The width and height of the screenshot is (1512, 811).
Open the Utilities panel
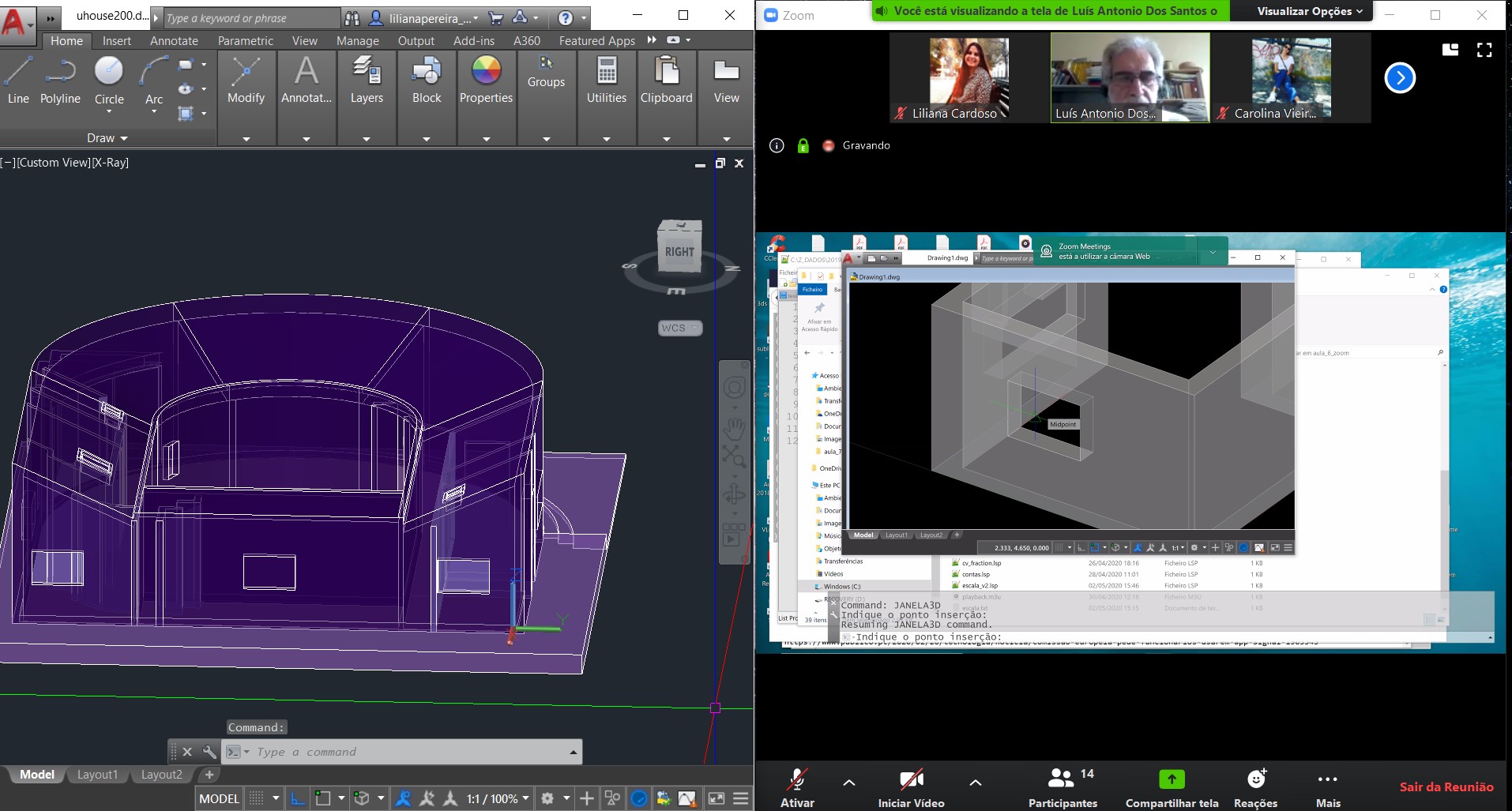(607, 98)
